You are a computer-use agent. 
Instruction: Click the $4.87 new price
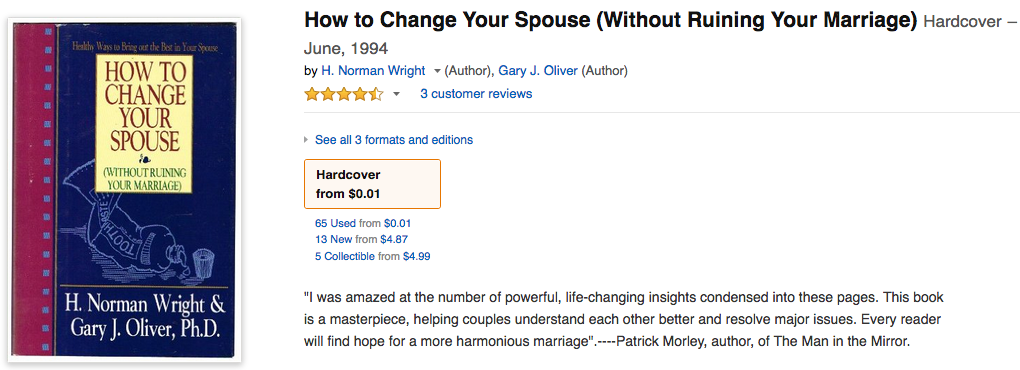pos(394,239)
